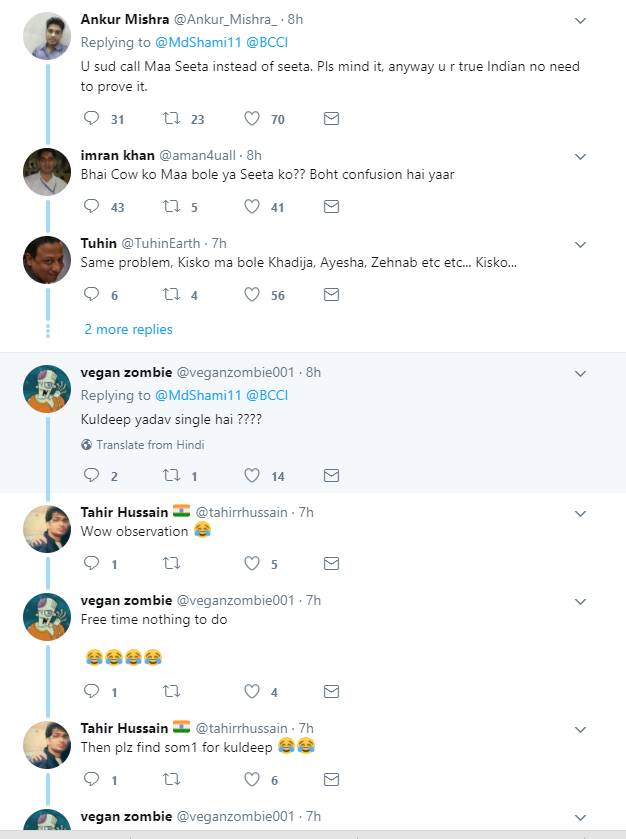Open more options for Ankur Mishra's tweet
This screenshot has width=626, height=839.
(580, 20)
